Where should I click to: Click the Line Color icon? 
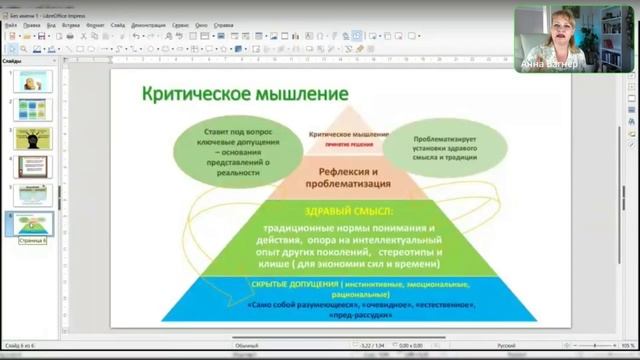37,49
